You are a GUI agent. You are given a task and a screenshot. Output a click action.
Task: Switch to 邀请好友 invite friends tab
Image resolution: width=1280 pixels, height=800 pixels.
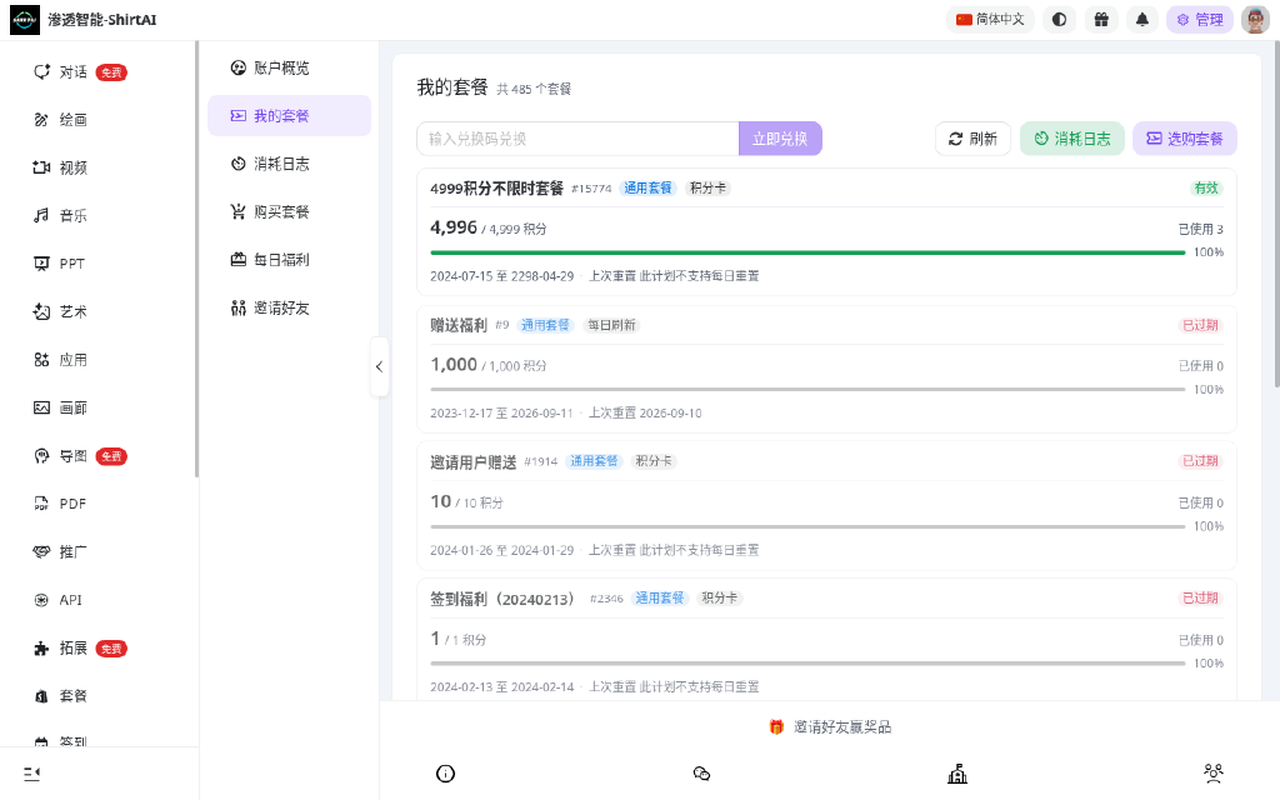[x=289, y=308]
